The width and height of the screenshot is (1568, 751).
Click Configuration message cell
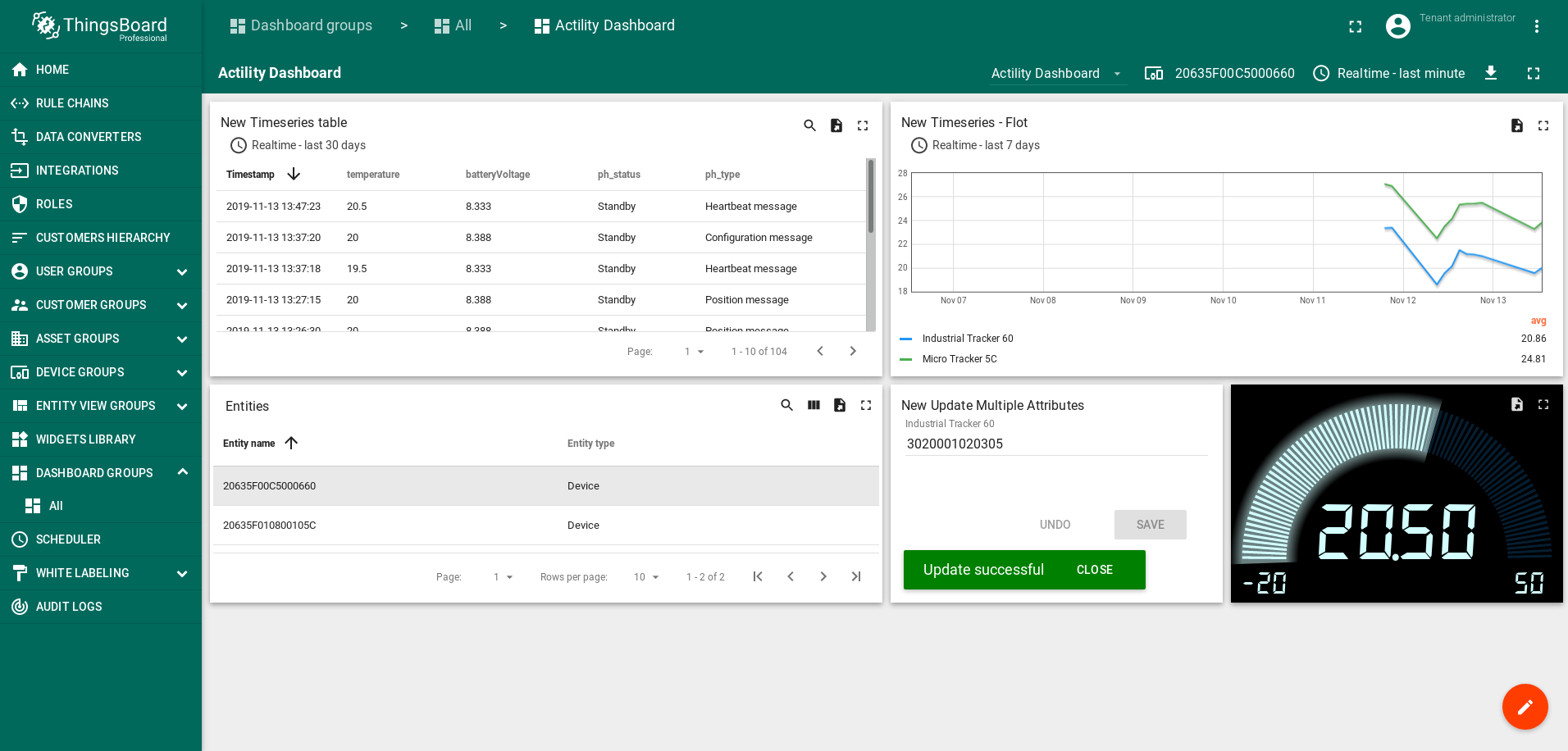759,238
